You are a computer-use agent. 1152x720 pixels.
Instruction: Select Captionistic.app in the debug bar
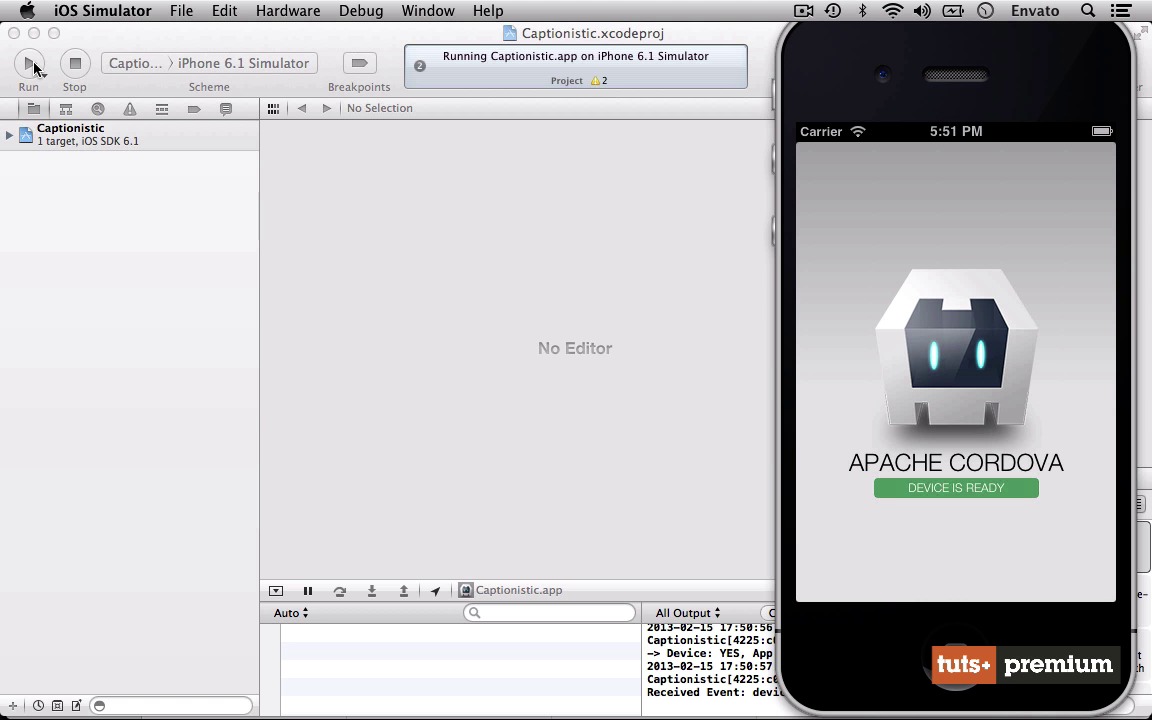click(511, 590)
